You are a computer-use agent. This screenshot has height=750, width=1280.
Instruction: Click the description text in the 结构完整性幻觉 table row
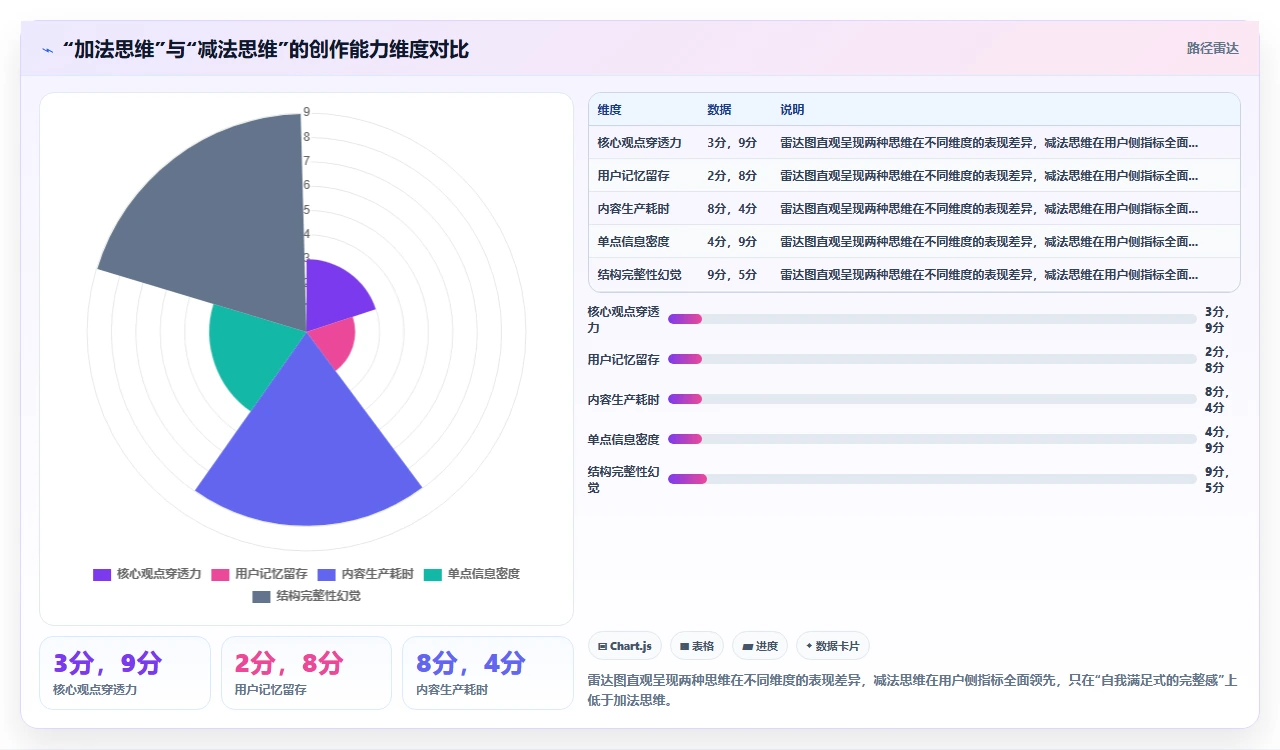tap(989, 275)
